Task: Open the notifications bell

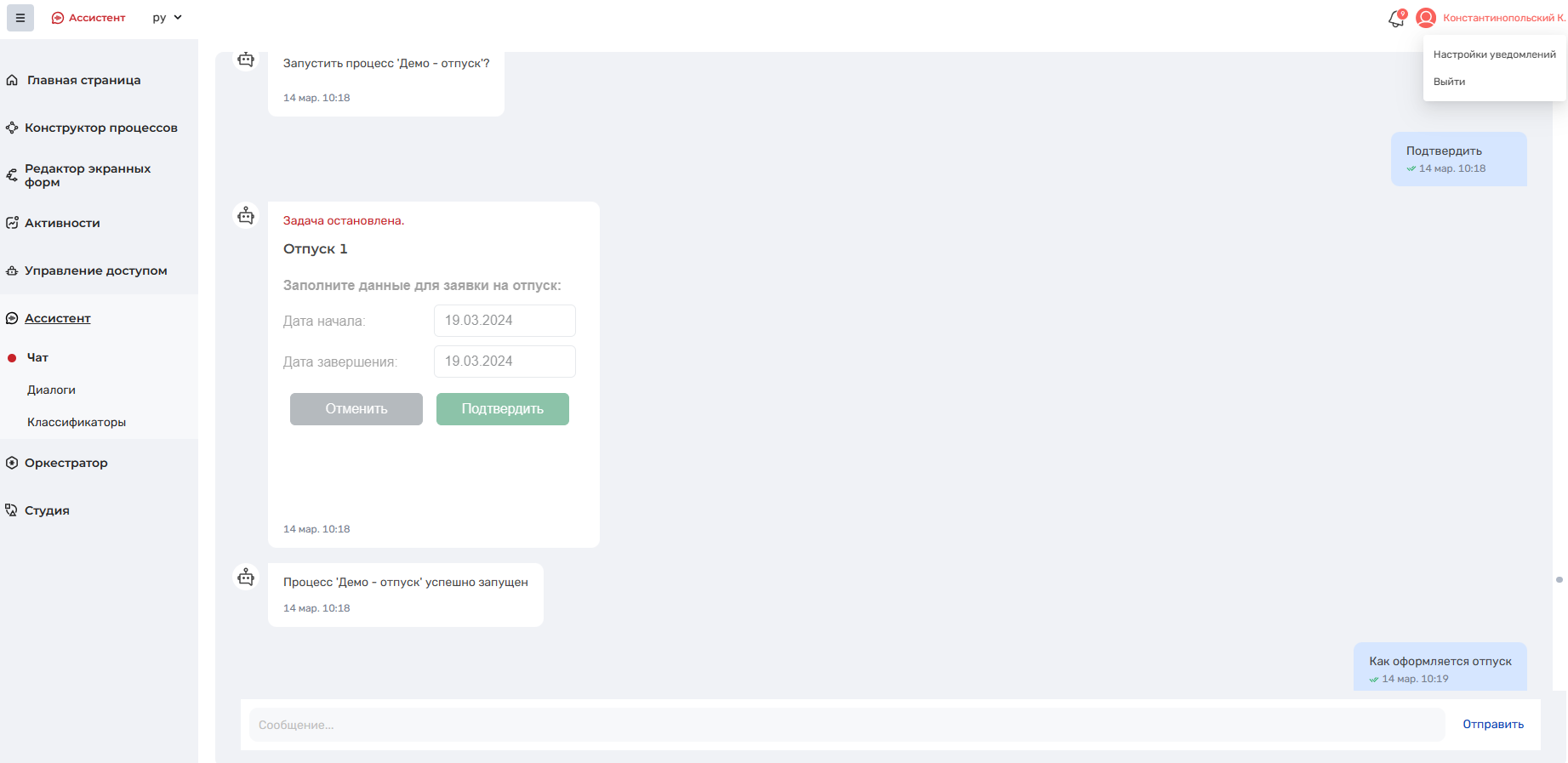Action: 1396,18
